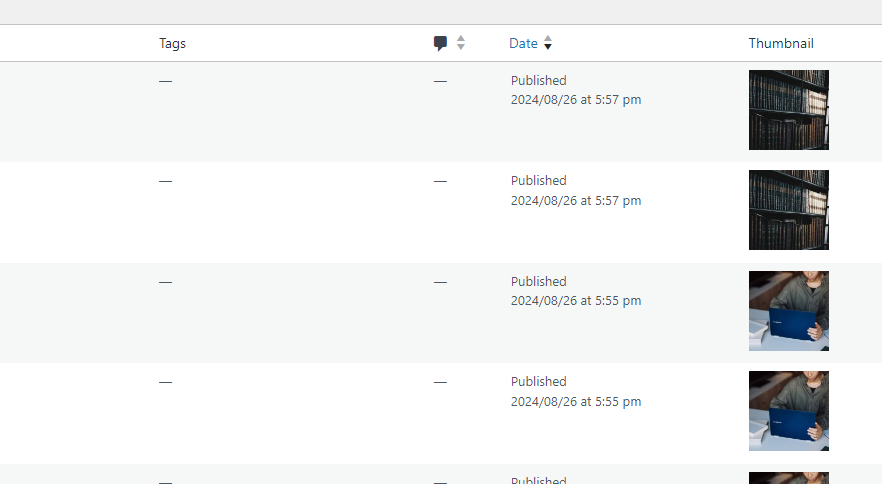Click the comments dash in the second row

[x=440, y=181]
